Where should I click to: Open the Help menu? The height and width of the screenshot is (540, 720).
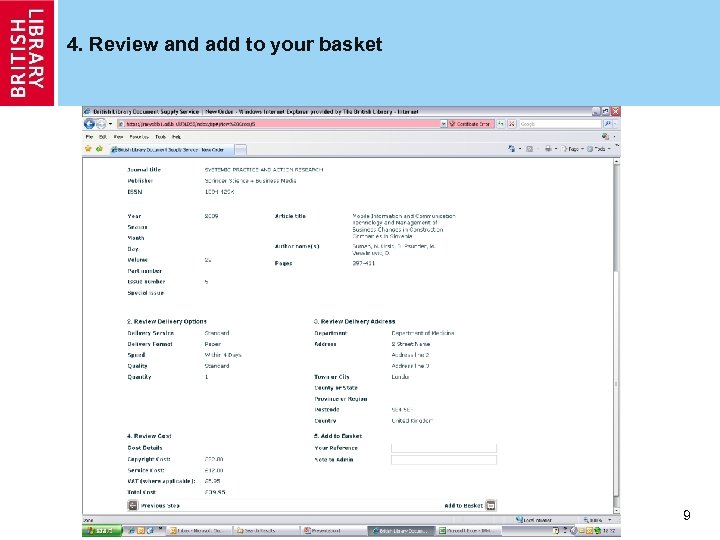pos(176,137)
